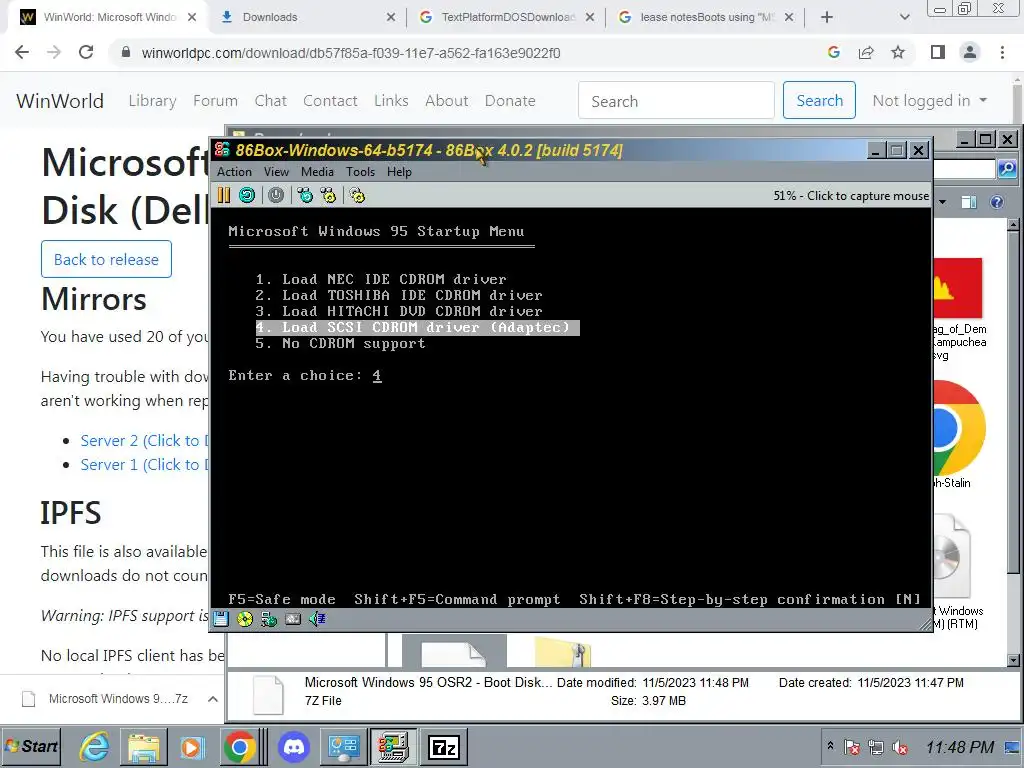Click highlighted Load SCSI CDROM driver option

coord(417,327)
